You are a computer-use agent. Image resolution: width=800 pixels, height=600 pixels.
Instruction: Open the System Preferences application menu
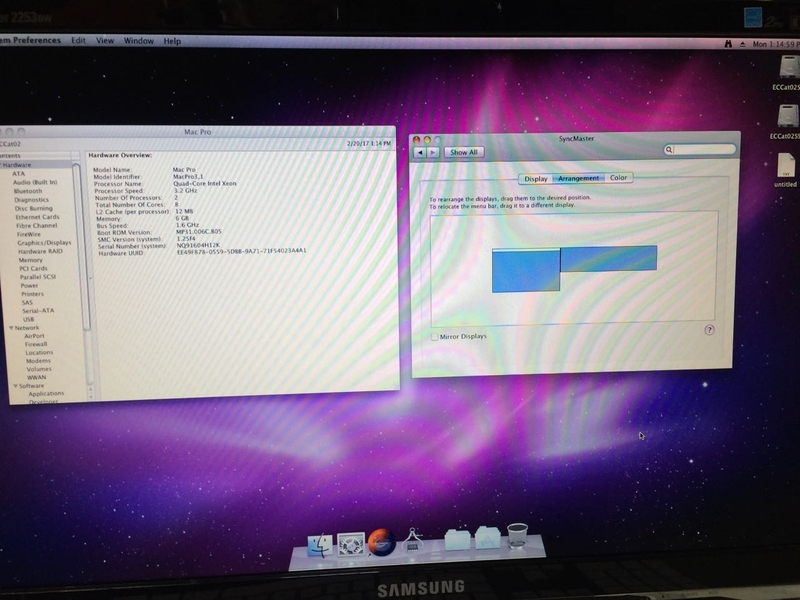click(x=30, y=40)
